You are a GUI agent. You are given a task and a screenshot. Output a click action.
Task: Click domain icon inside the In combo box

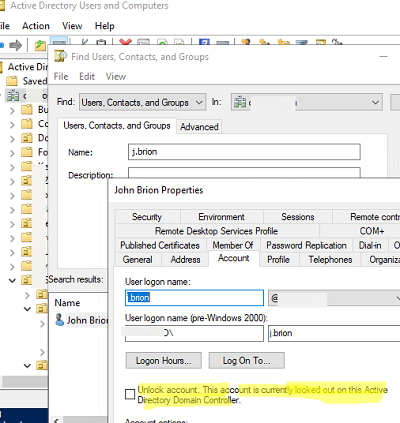point(240,102)
